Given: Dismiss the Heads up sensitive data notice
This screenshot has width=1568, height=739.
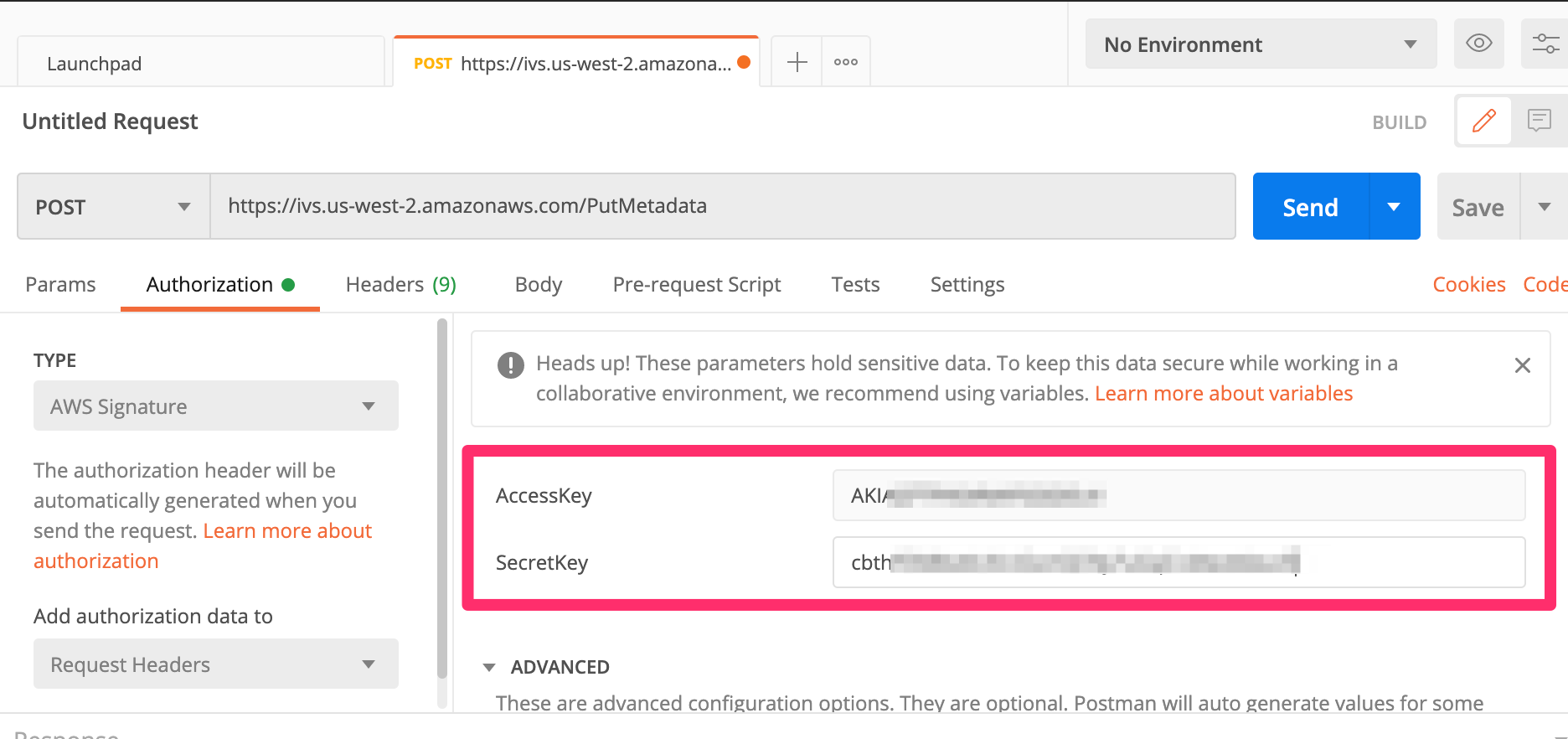Looking at the screenshot, I should 1523,365.
